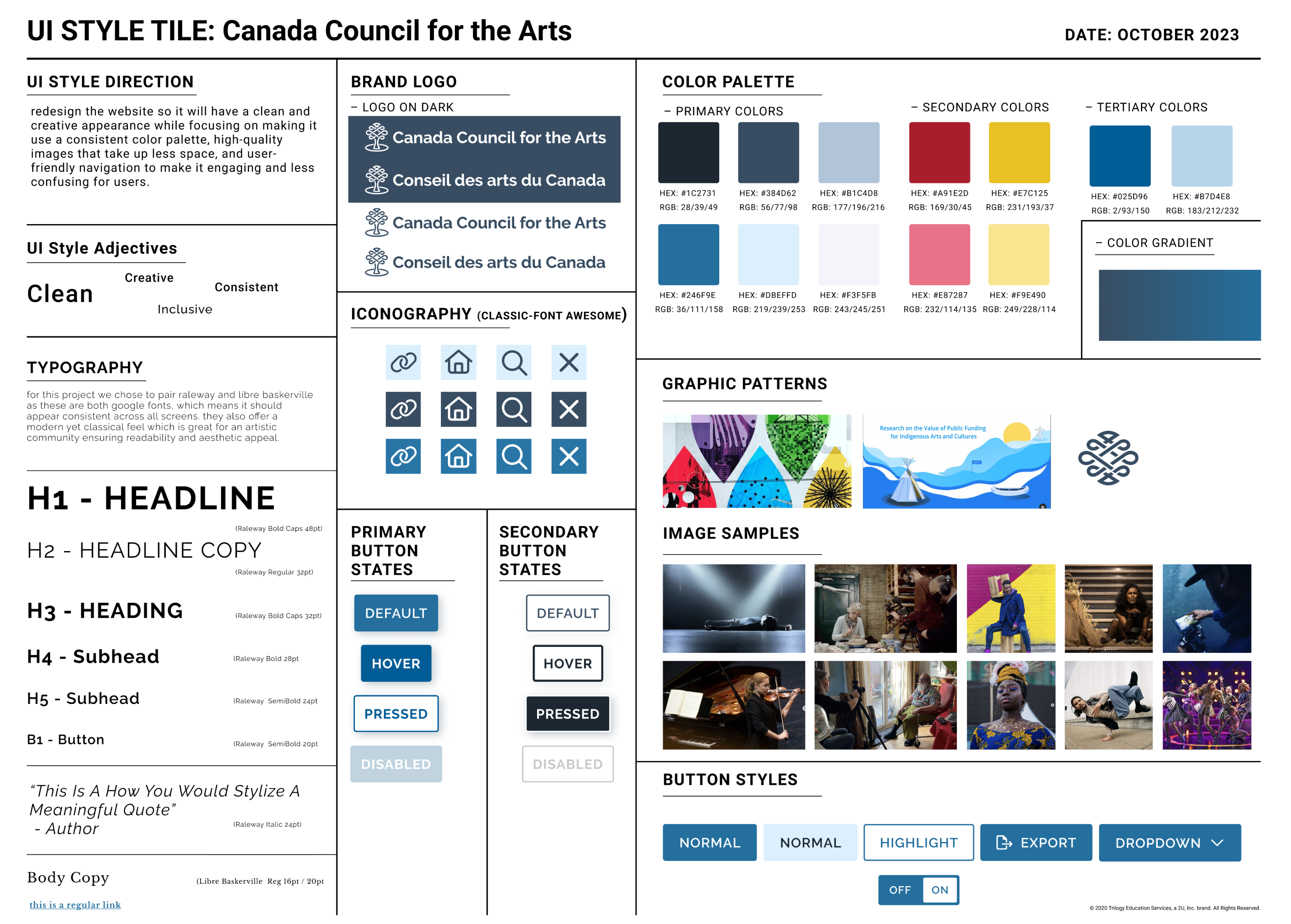The width and height of the screenshot is (1291, 924).
Task: Click the PRESSED primary button state
Action: point(396,714)
